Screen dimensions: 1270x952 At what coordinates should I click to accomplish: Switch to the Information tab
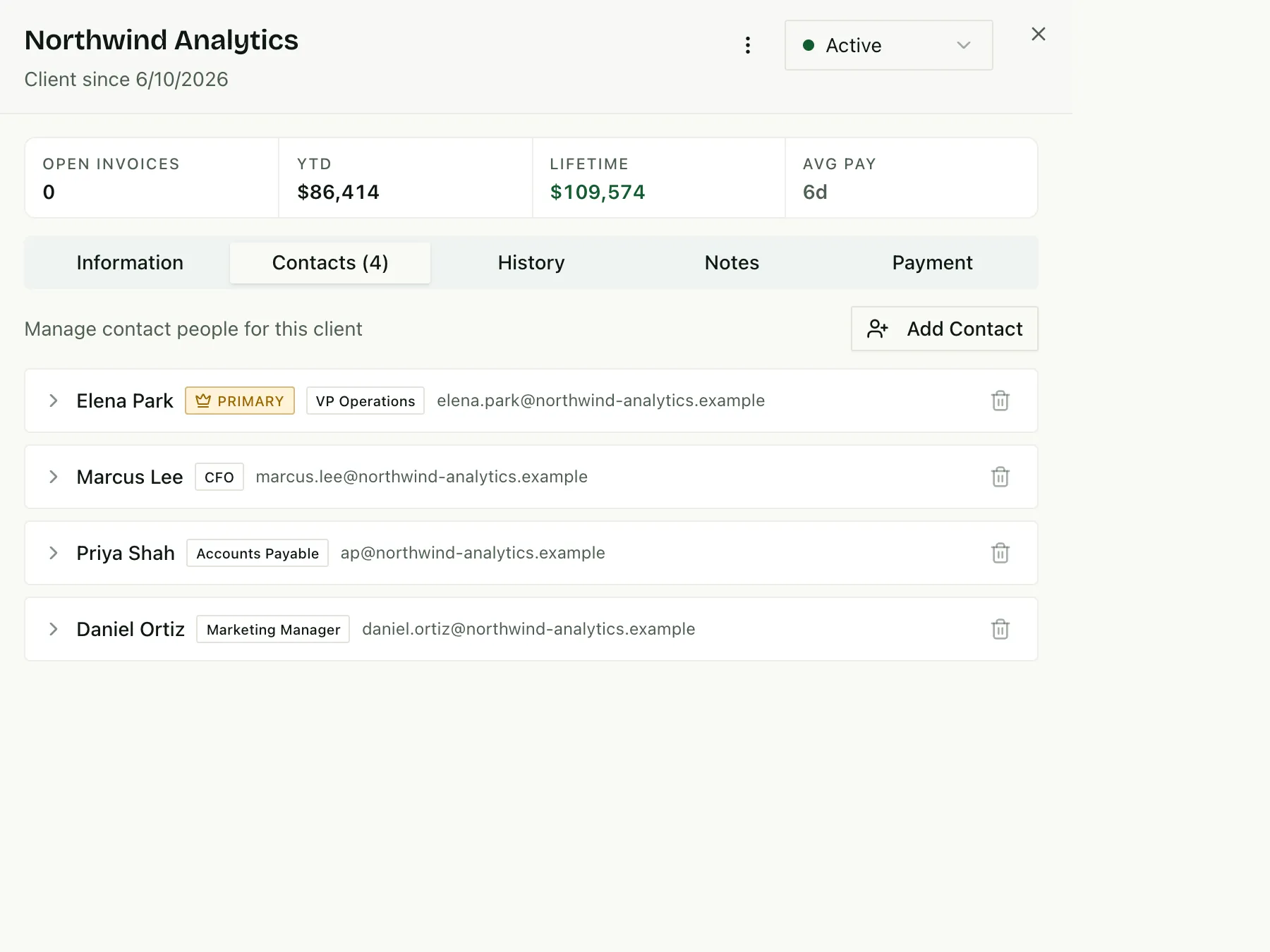click(130, 263)
